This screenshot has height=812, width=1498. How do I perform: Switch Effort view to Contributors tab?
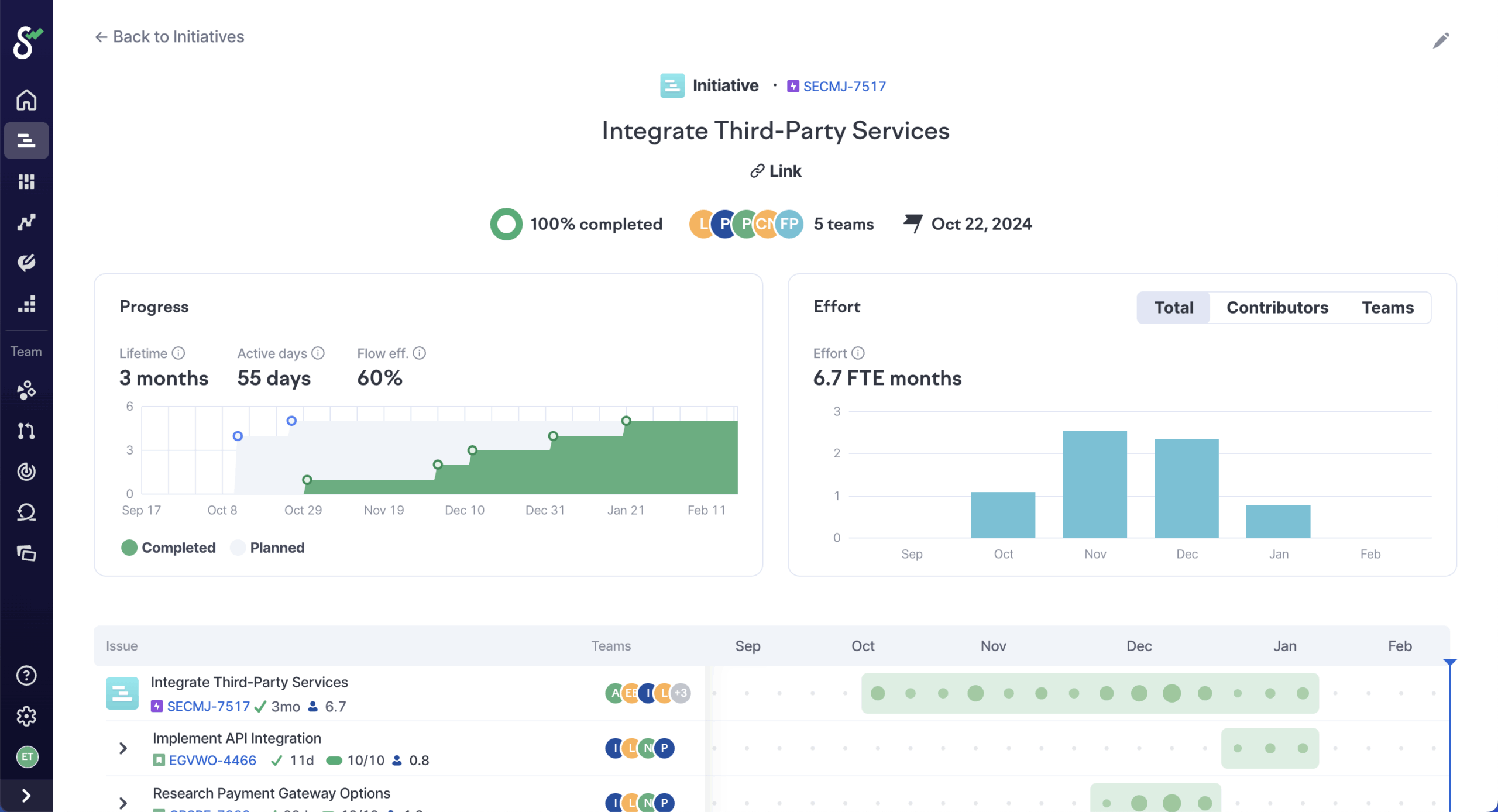(1277, 308)
